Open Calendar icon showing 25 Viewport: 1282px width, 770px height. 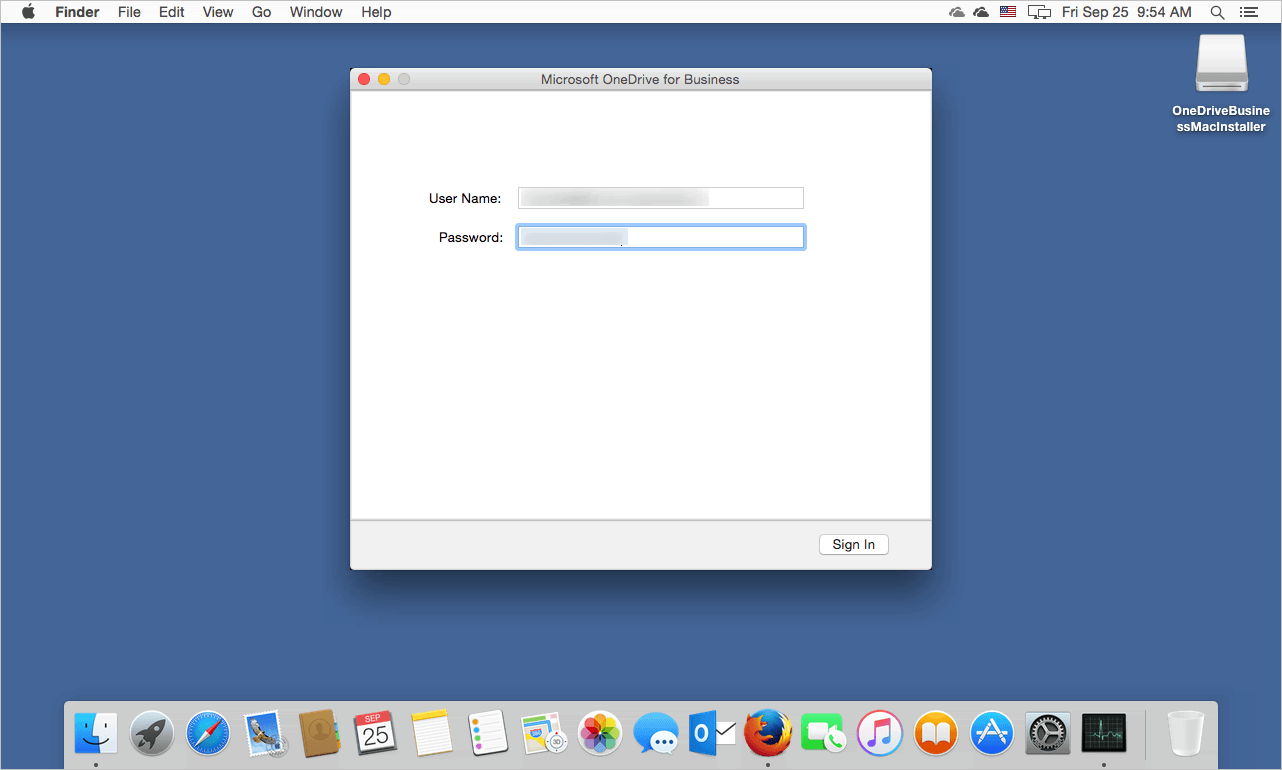click(x=376, y=733)
